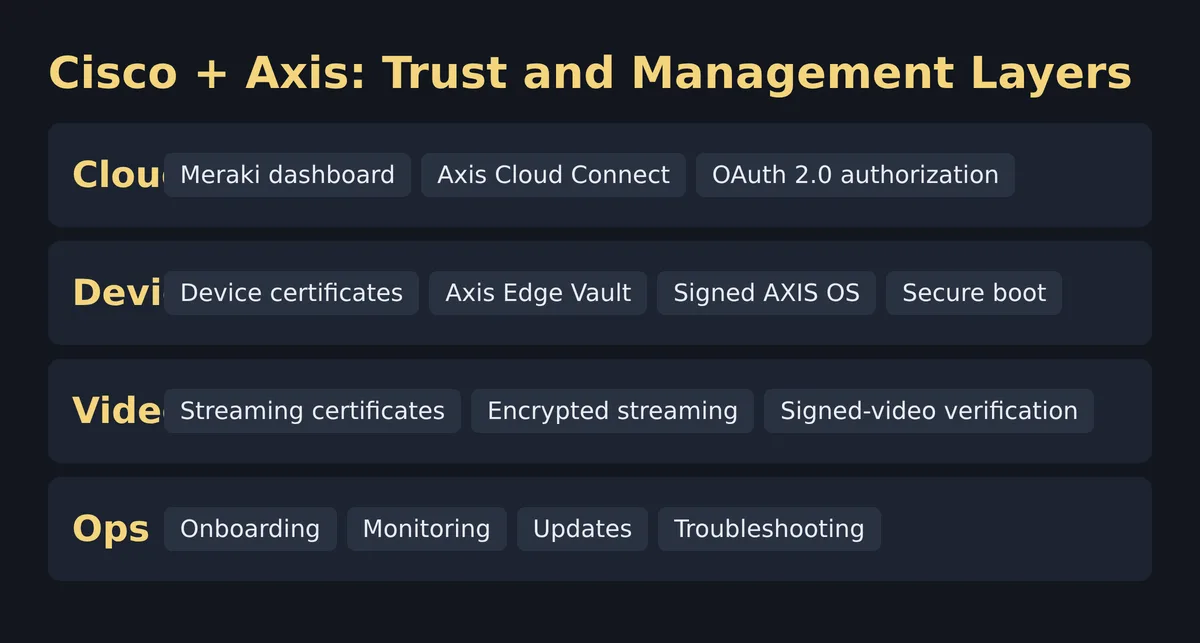Click the partly hidden Cloud row label
This screenshot has width=1200, height=643.
pyautogui.click(x=118, y=175)
